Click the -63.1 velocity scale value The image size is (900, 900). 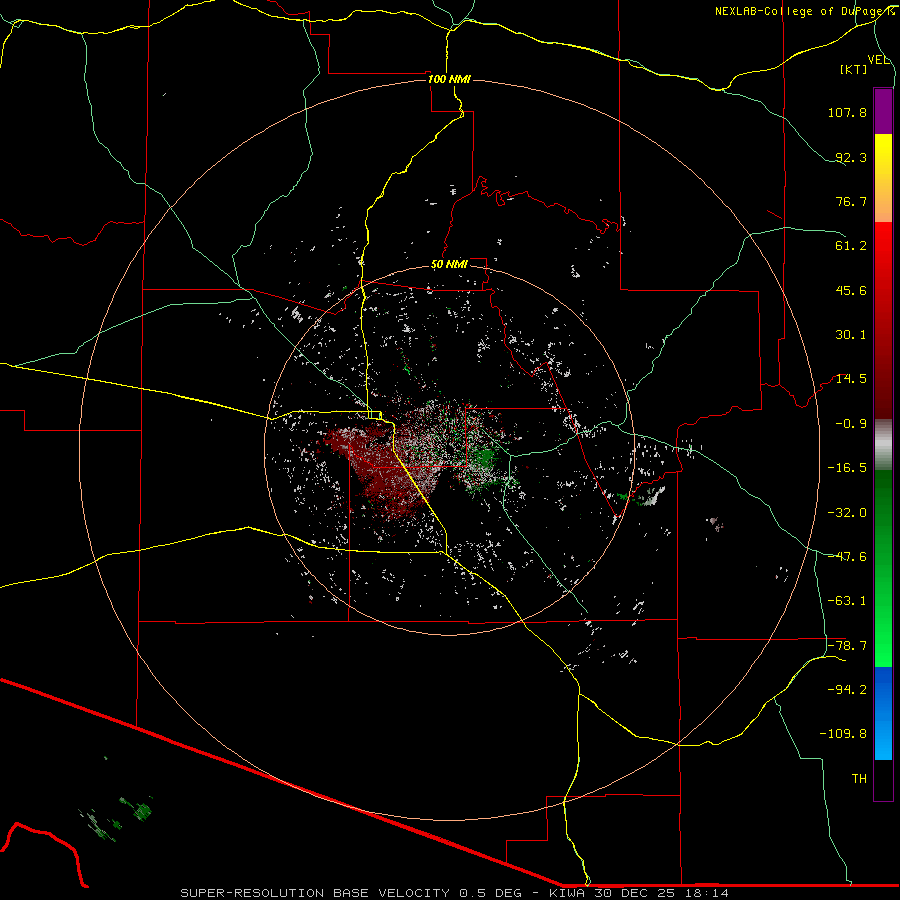(847, 601)
